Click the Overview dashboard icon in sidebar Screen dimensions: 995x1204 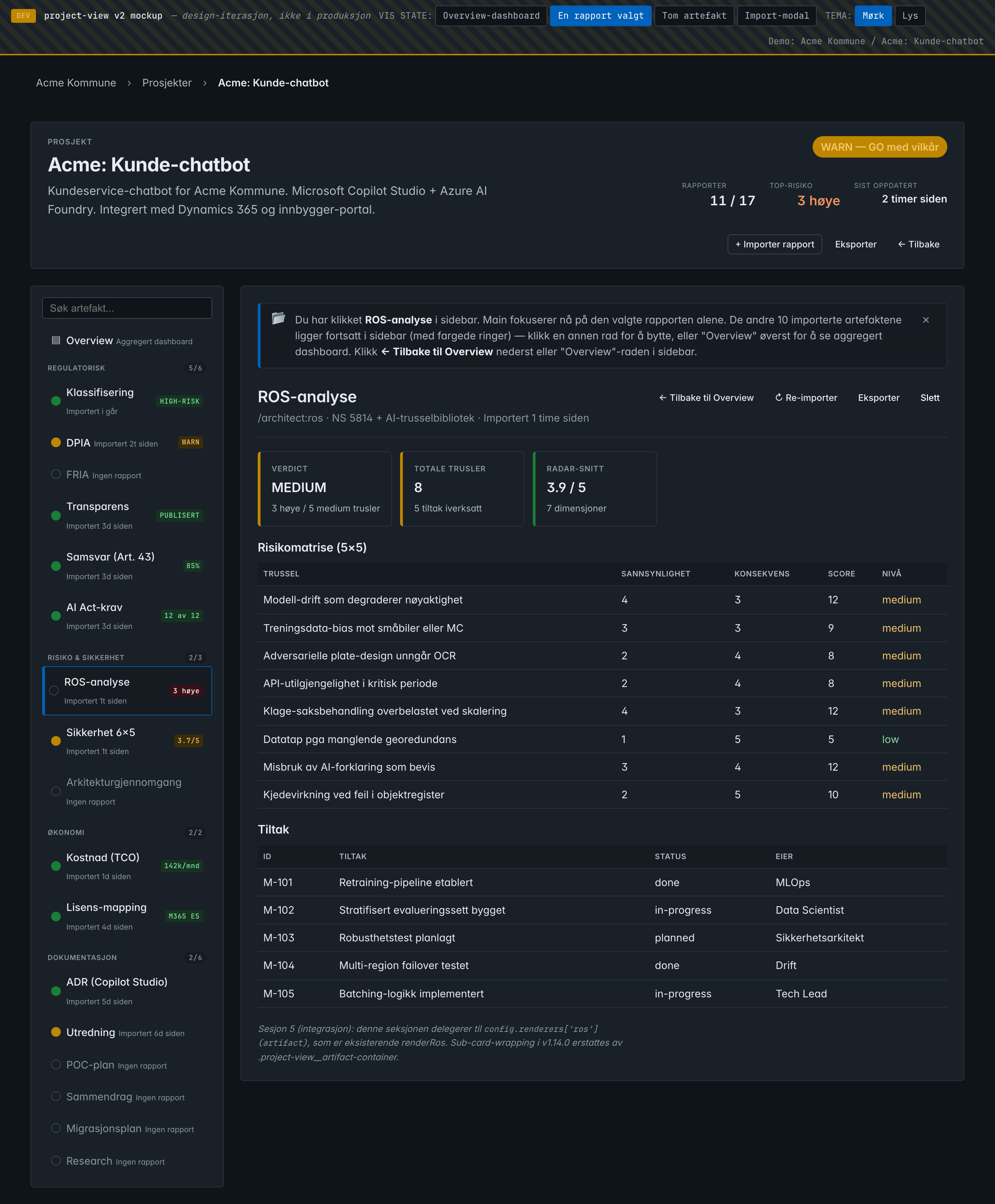(56, 340)
